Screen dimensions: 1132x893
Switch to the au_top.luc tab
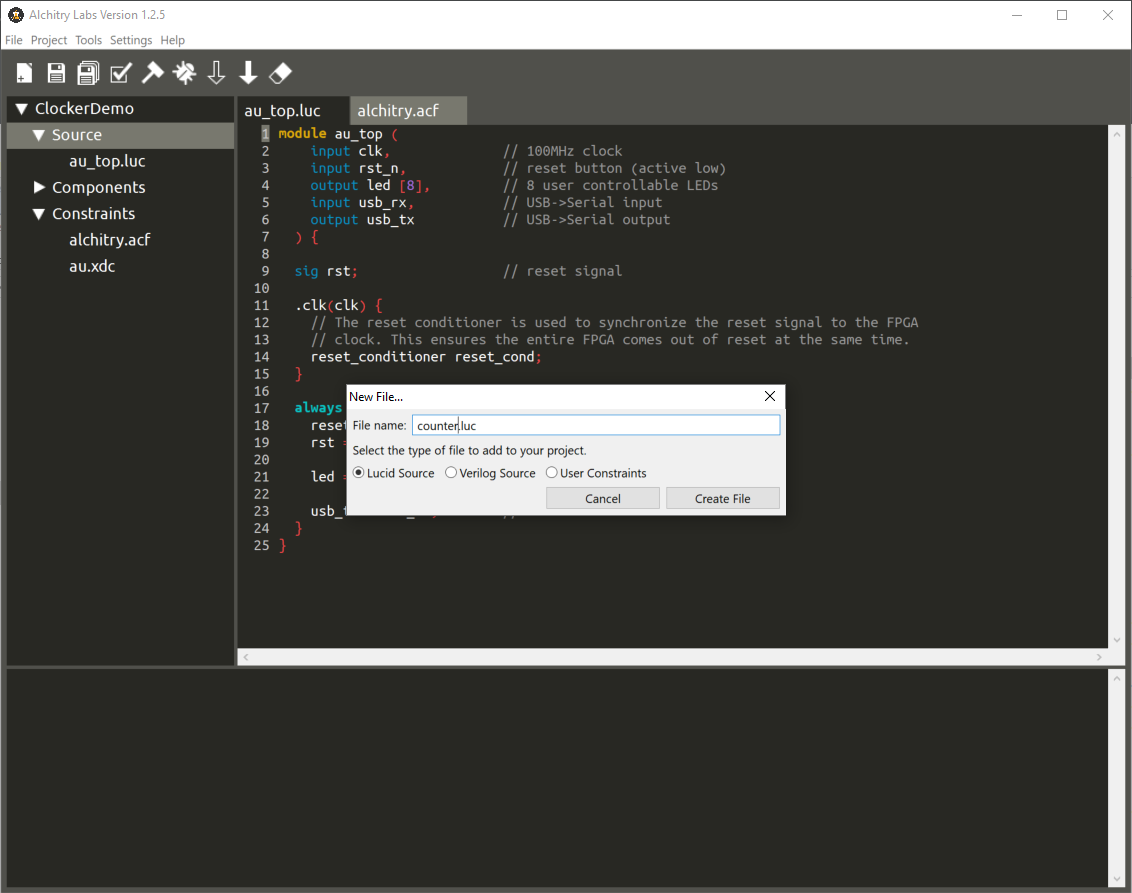[x=293, y=110]
